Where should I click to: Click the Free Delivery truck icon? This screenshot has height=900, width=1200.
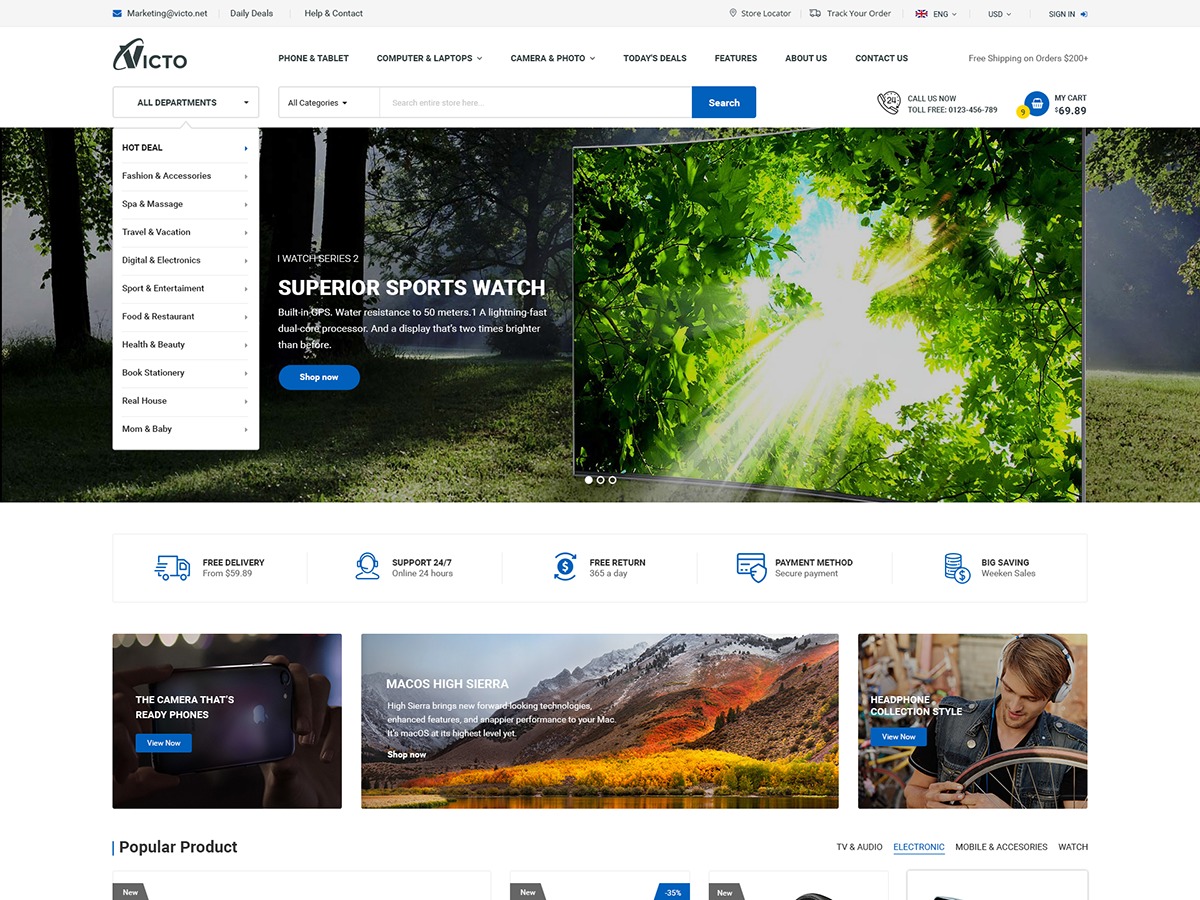coord(172,568)
